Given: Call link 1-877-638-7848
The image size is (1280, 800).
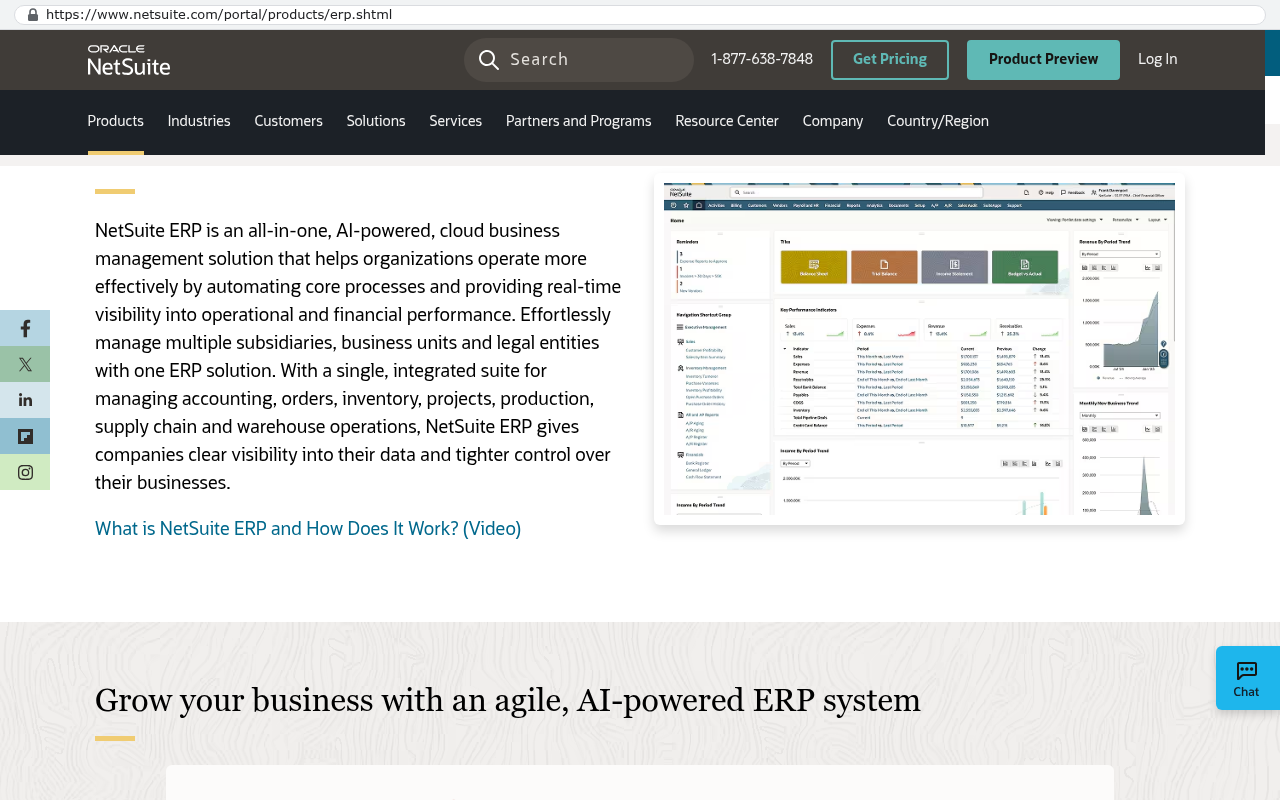Looking at the screenshot, I should point(762,60).
